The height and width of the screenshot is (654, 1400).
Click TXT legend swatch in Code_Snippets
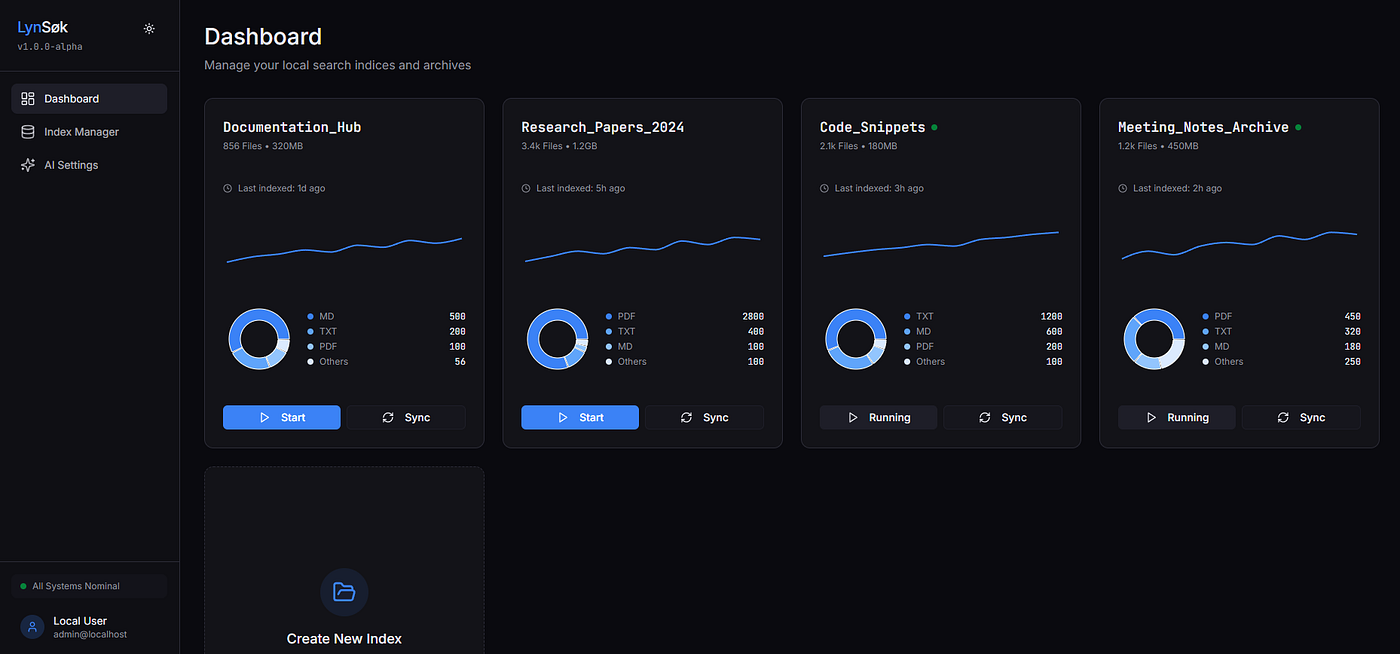907,316
